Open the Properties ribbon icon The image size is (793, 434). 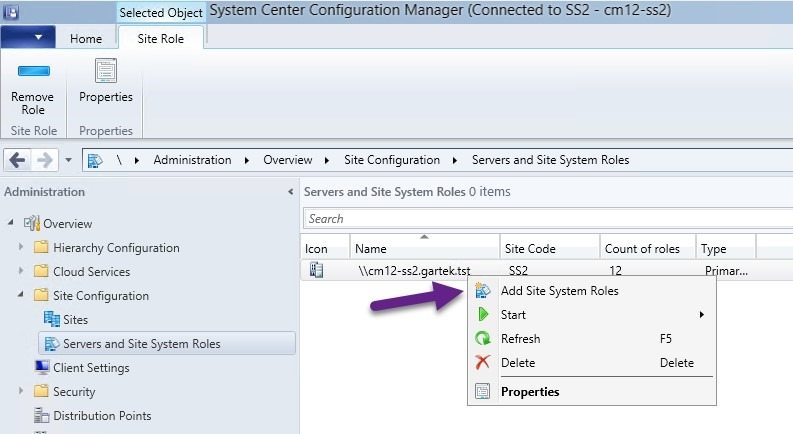[106, 71]
